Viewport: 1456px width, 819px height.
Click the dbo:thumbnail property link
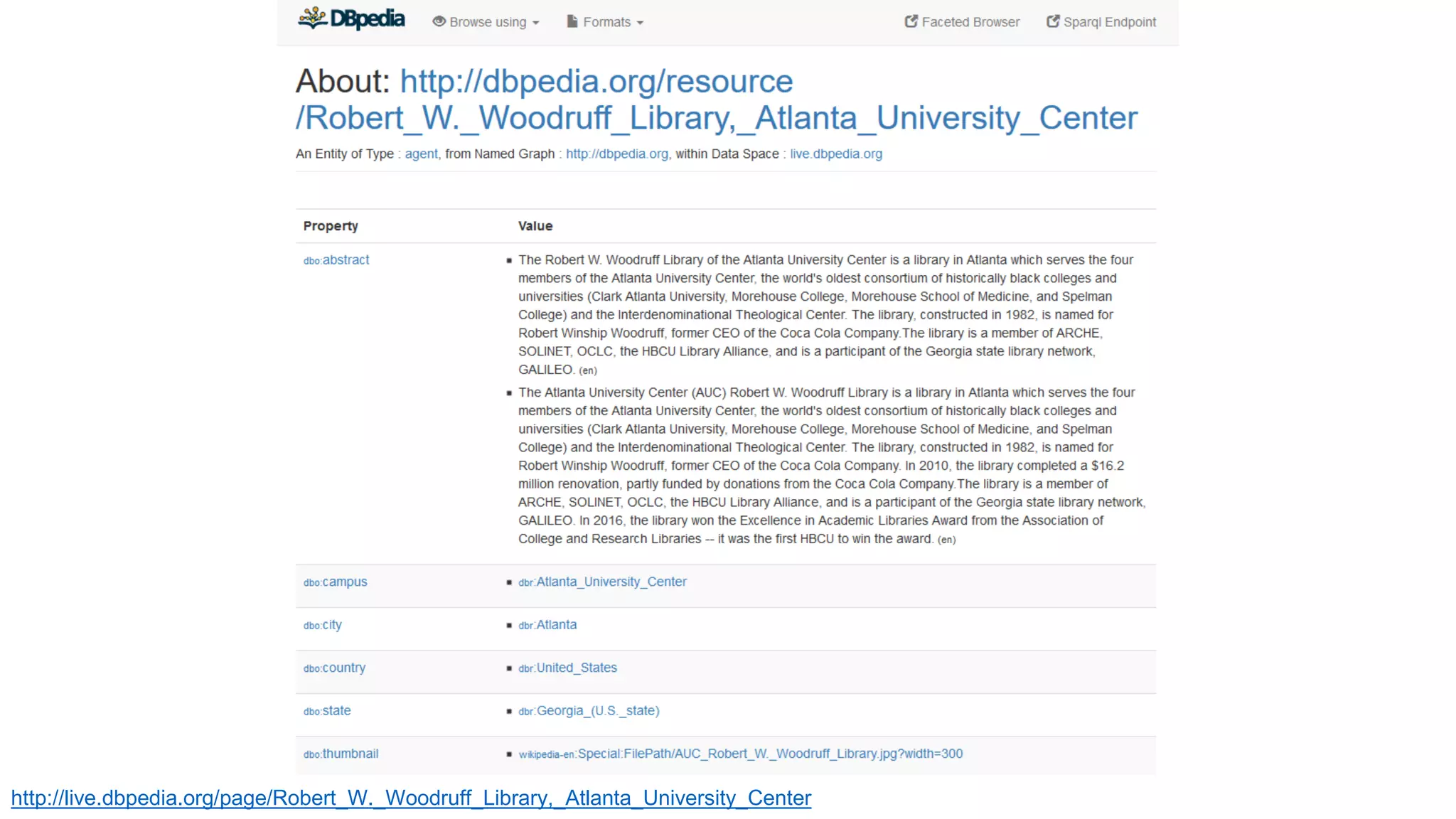coord(341,754)
